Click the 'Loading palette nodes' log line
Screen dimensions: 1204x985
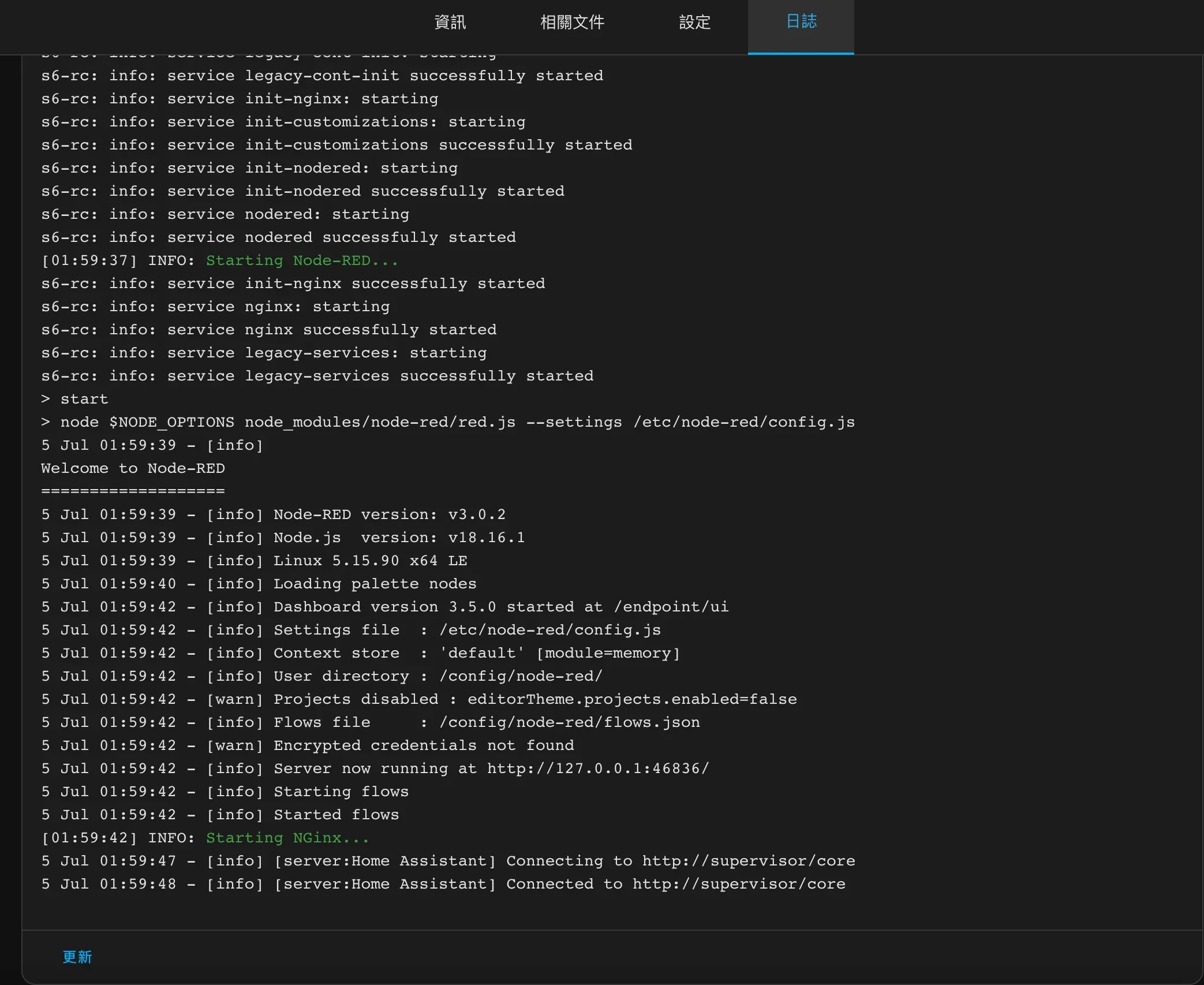click(259, 584)
